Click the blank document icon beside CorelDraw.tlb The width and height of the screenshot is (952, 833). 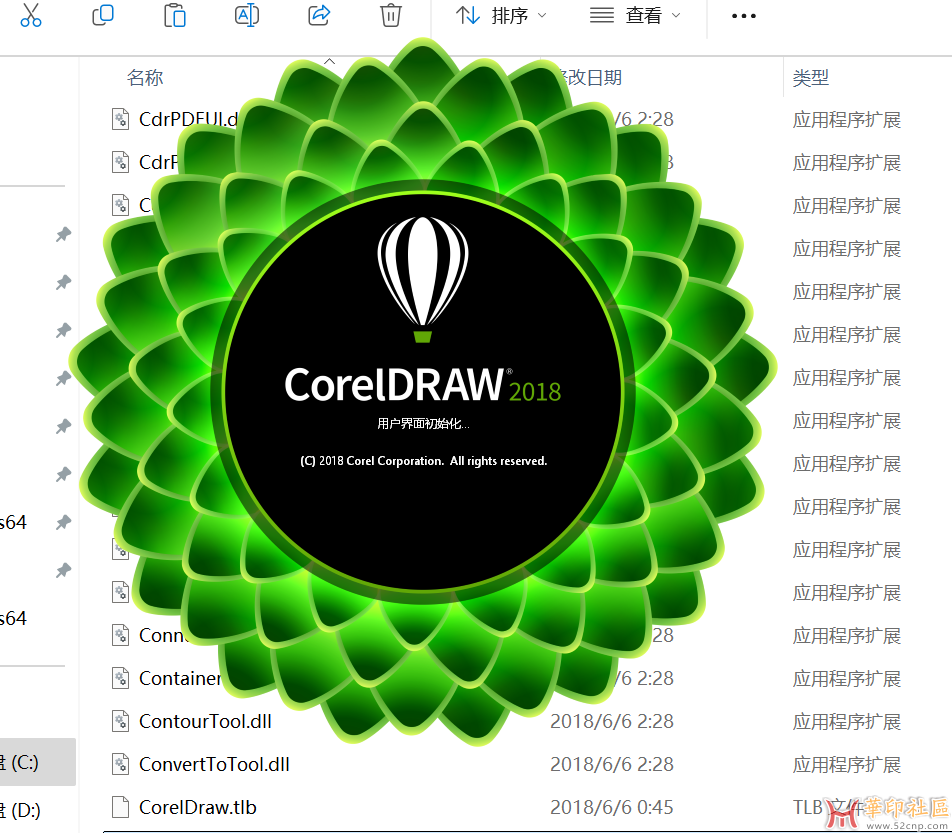(x=121, y=808)
